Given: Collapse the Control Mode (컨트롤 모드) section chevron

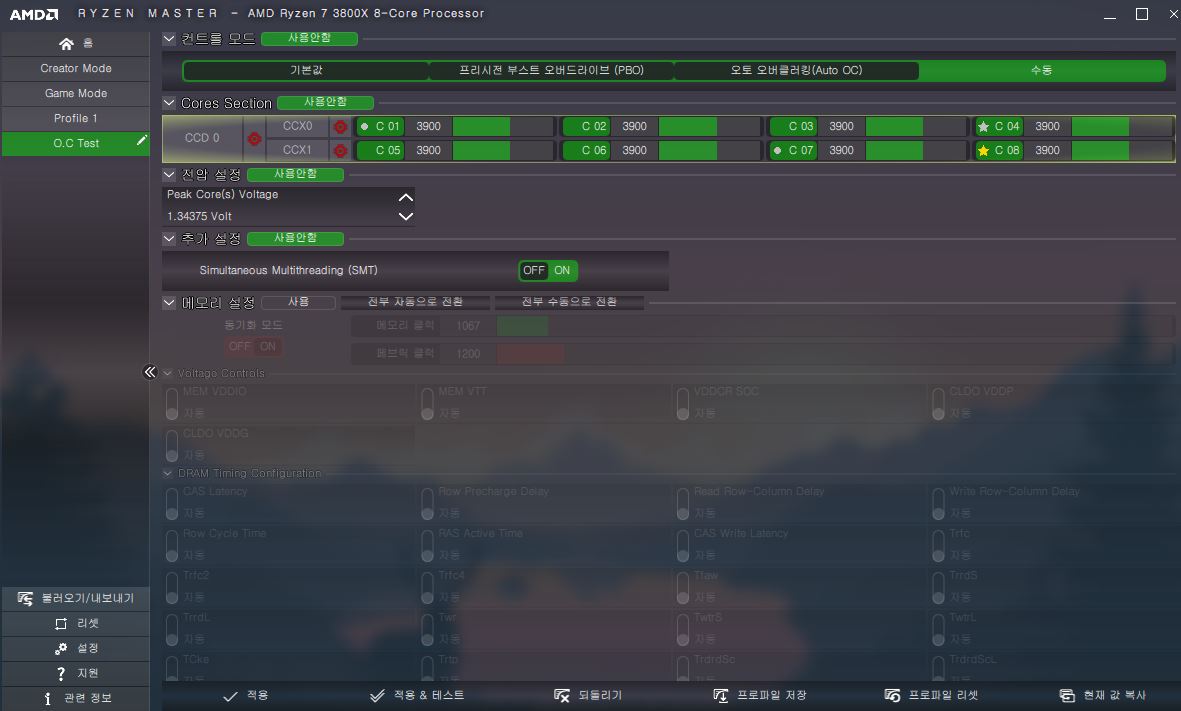Looking at the screenshot, I should [169, 38].
